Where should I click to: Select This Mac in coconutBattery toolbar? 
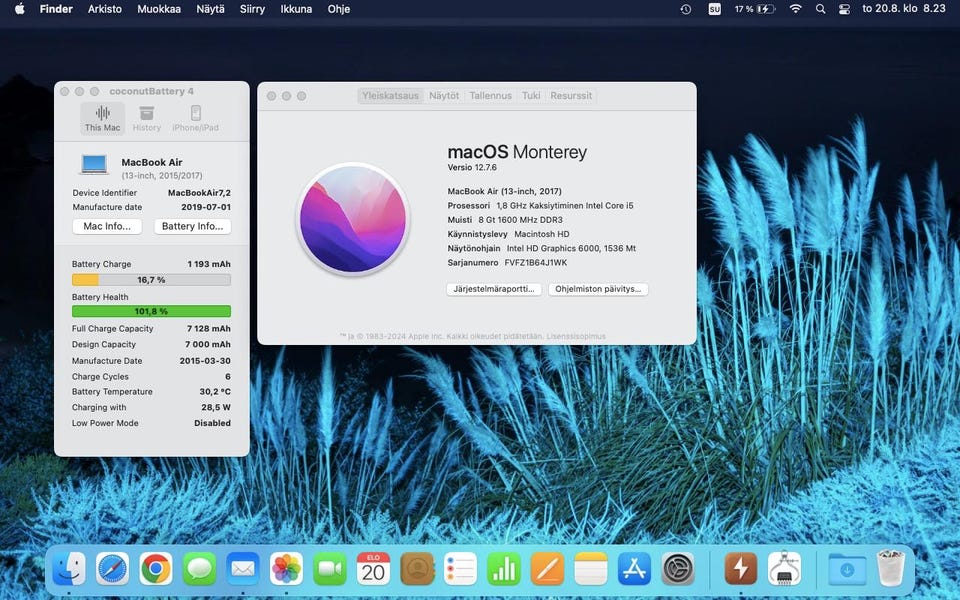tap(102, 118)
